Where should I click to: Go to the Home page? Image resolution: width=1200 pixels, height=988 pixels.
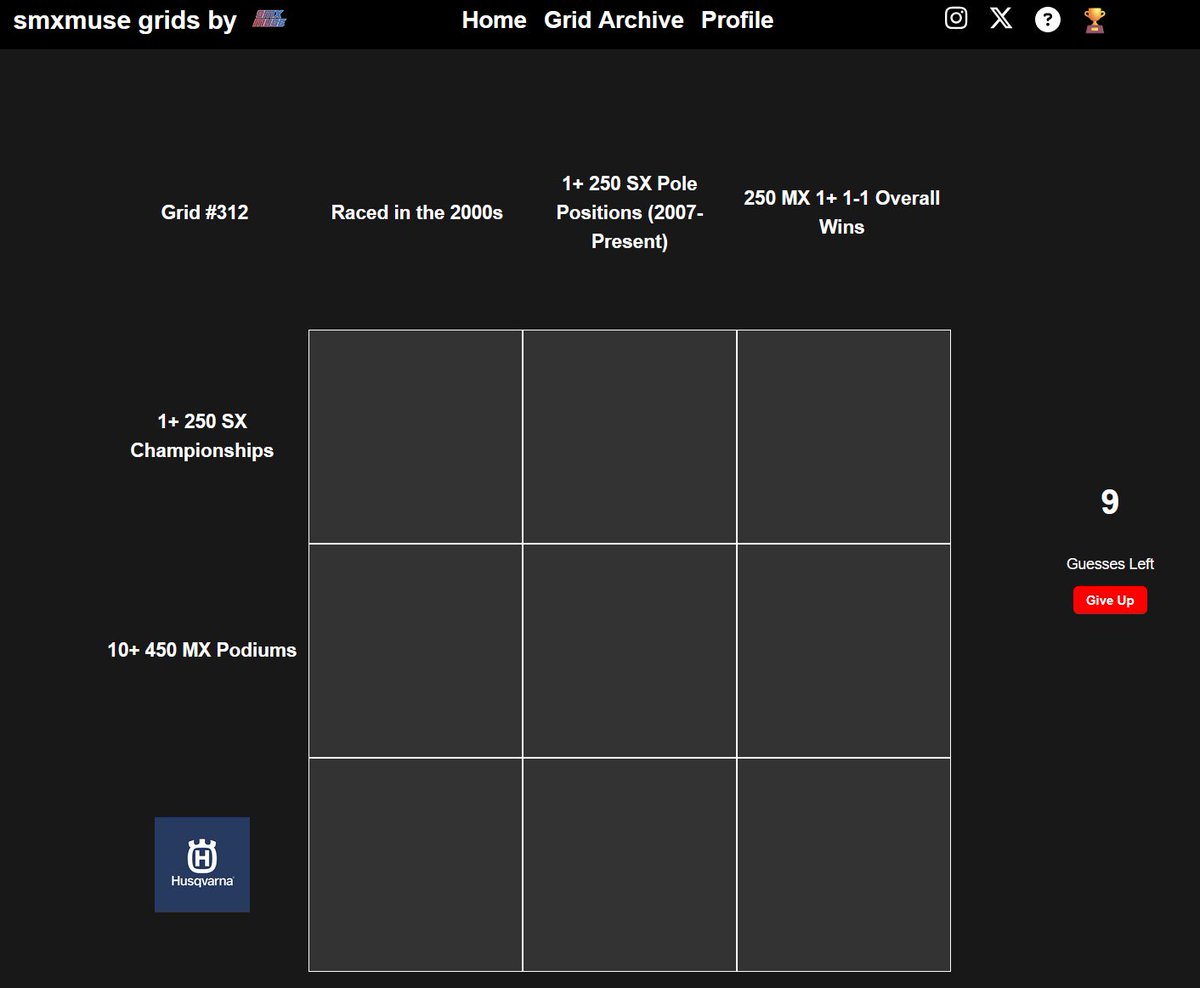(x=494, y=20)
